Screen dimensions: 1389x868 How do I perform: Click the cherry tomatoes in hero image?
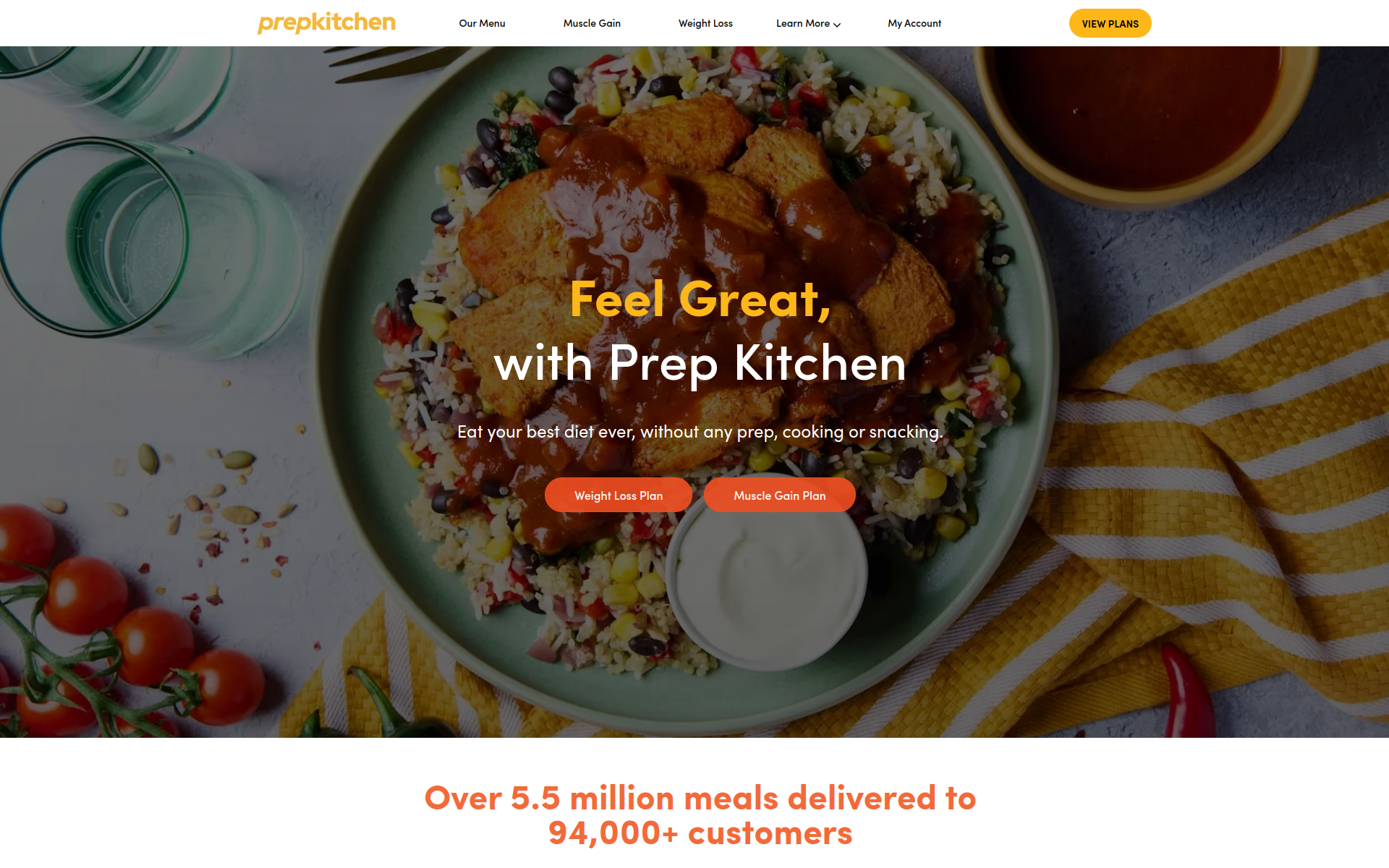tap(130, 629)
